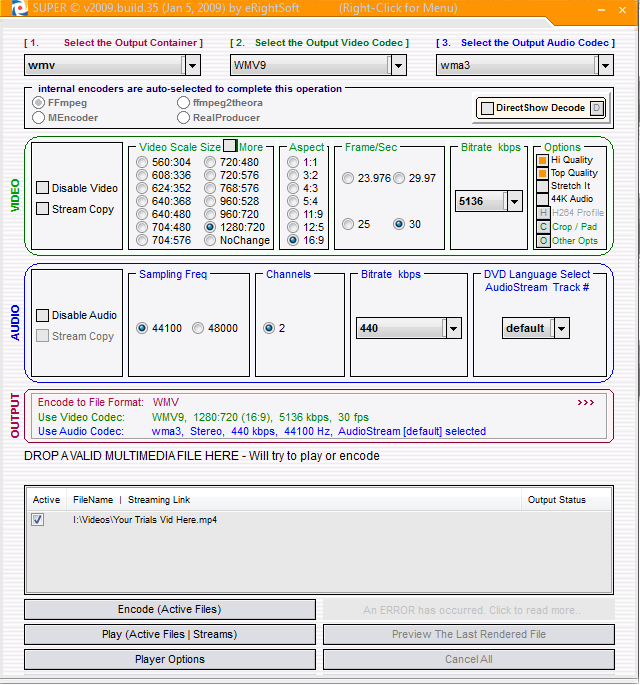Viewport: 640px width, 685px height.
Task: Select 44100 sampling frequency
Action: [142, 328]
